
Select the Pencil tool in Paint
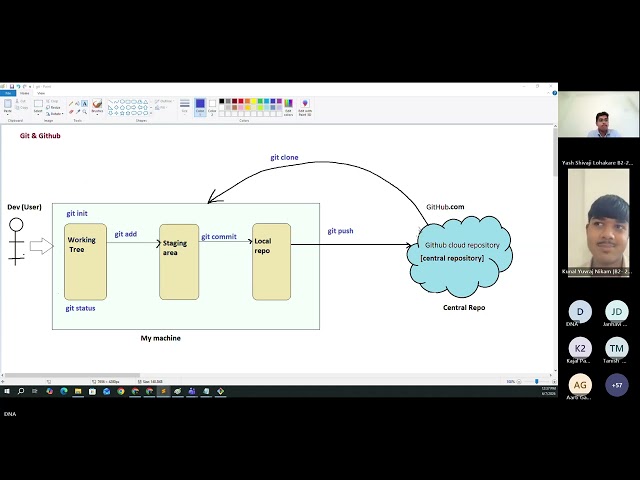(x=71, y=104)
